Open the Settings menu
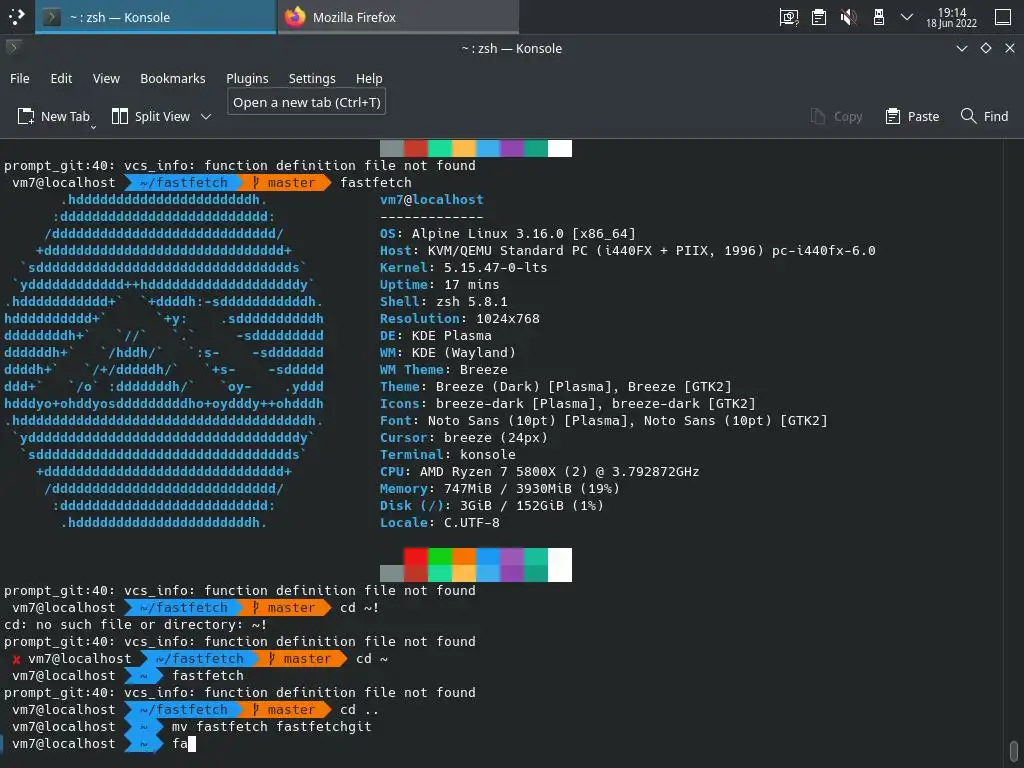Image resolution: width=1024 pixels, height=768 pixels. (312, 78)
